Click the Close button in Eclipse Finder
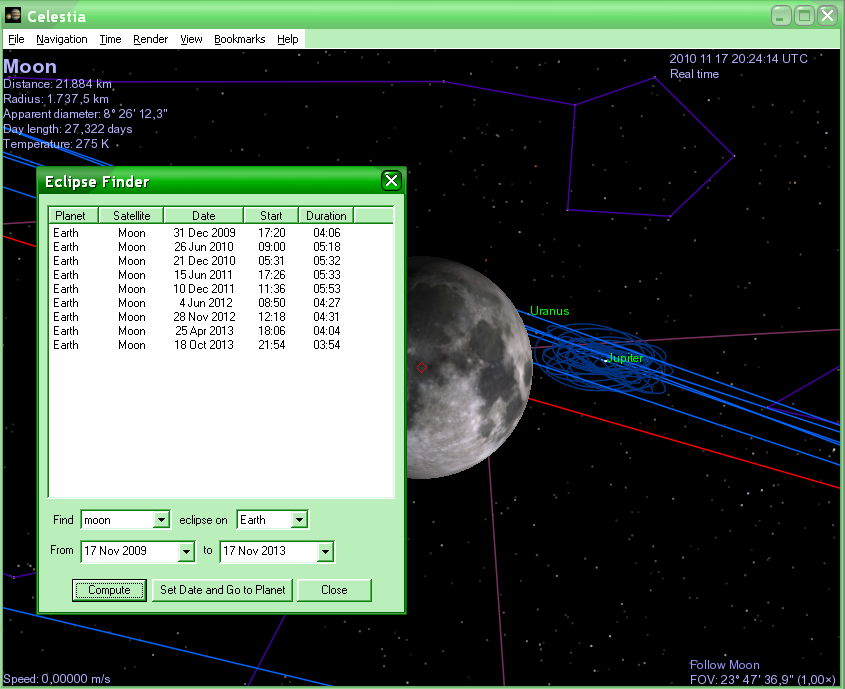This screenshot has height=689, width=845. (x=334, y=590)
